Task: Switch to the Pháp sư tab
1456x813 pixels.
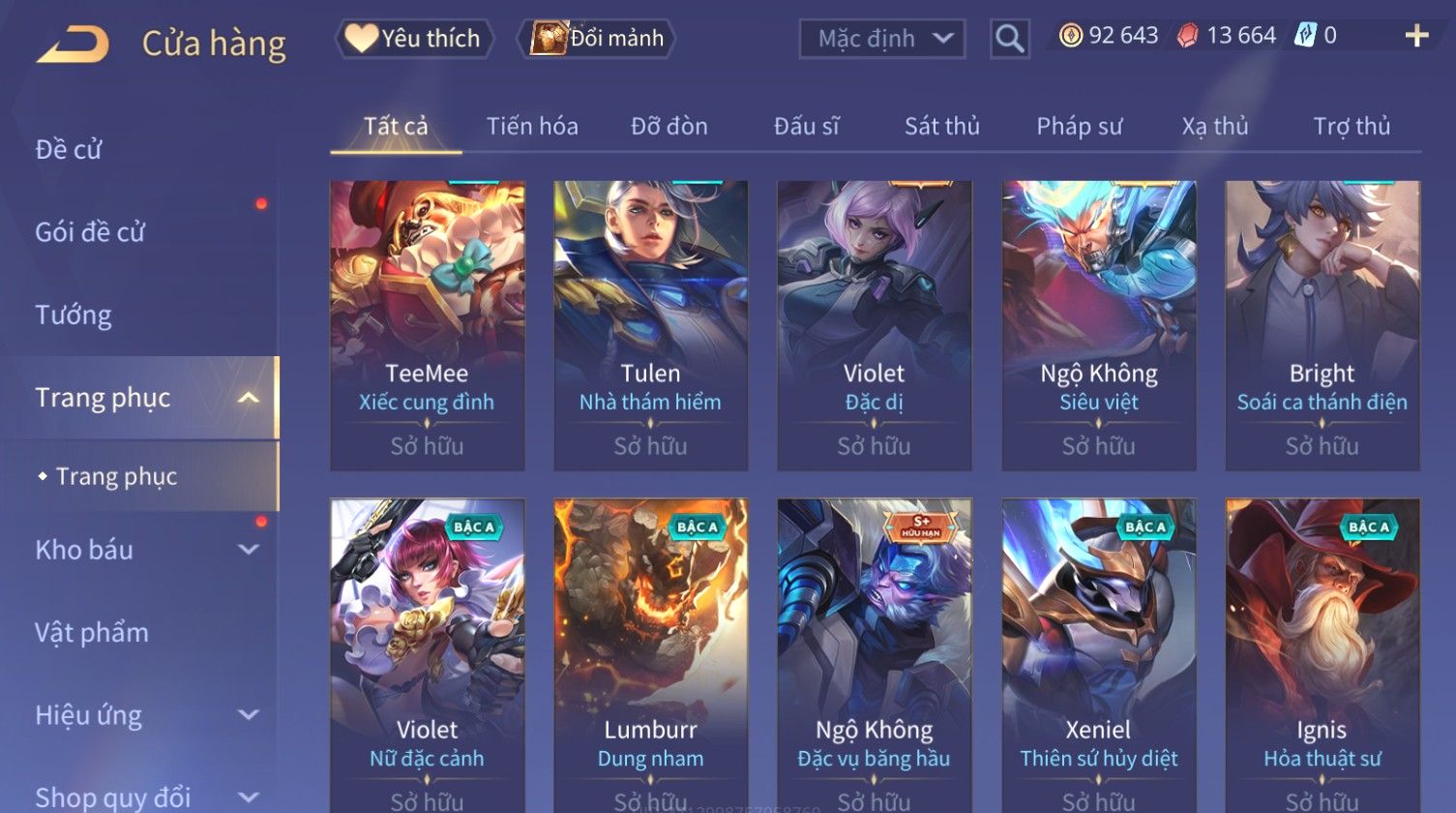Action: [1079, 126]
